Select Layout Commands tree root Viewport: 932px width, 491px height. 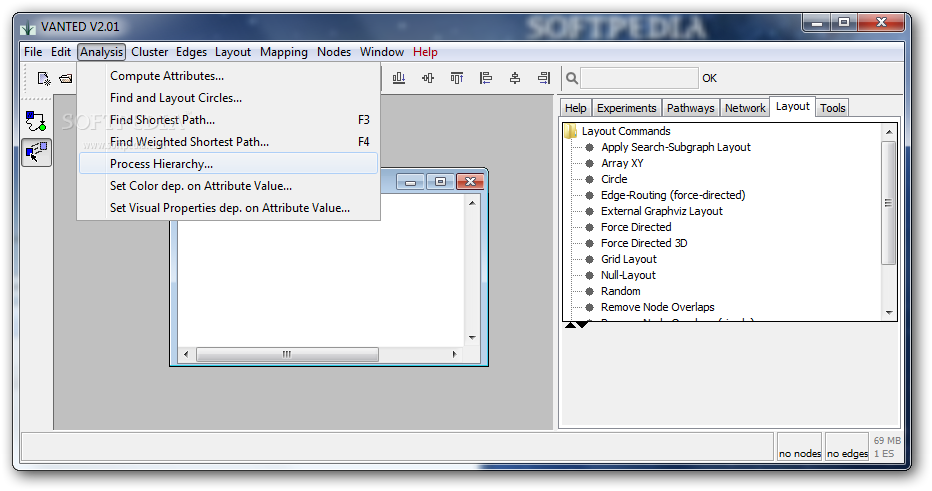pos(626,131)
